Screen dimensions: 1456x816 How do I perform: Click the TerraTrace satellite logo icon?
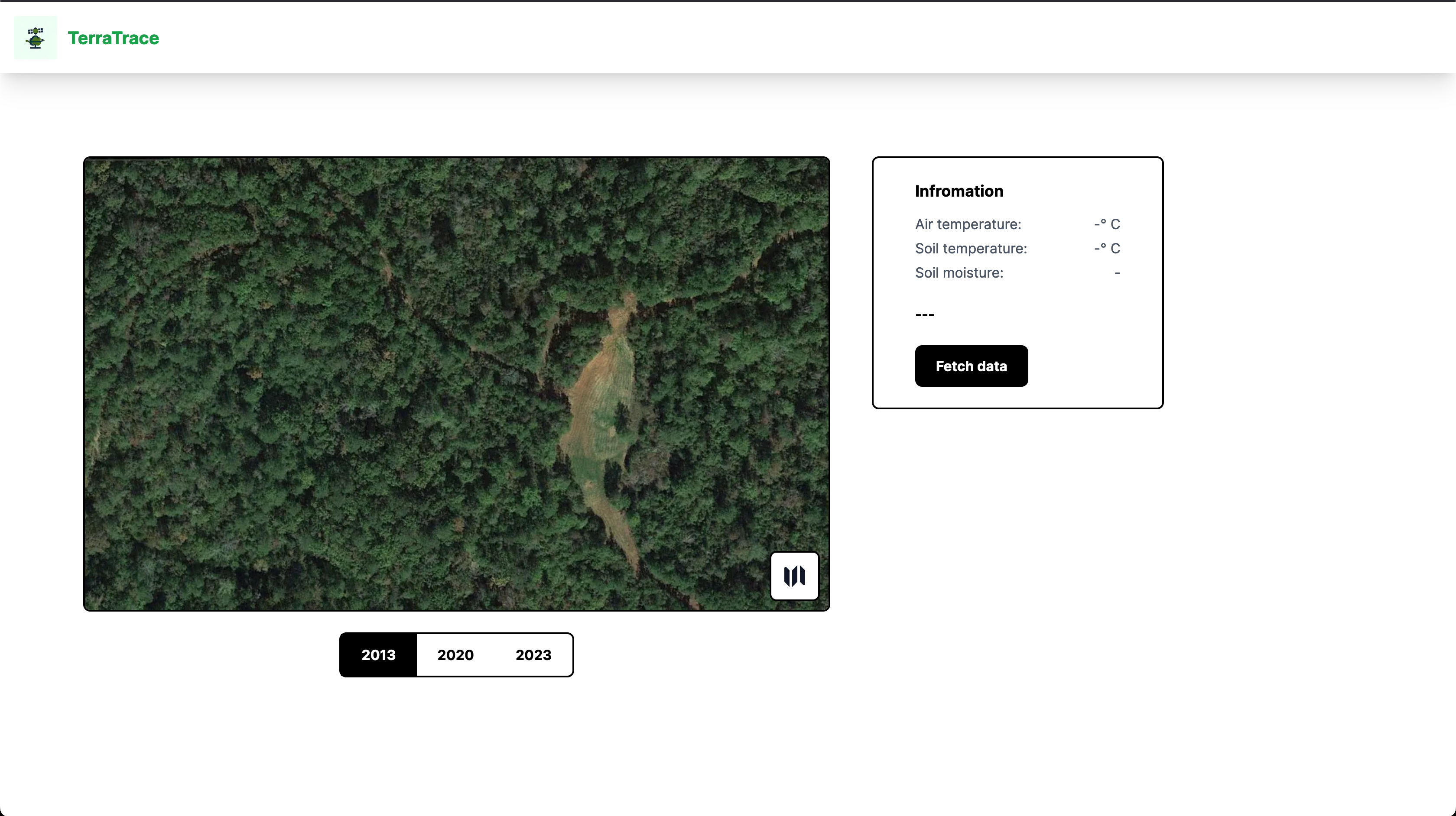[35, 38]
